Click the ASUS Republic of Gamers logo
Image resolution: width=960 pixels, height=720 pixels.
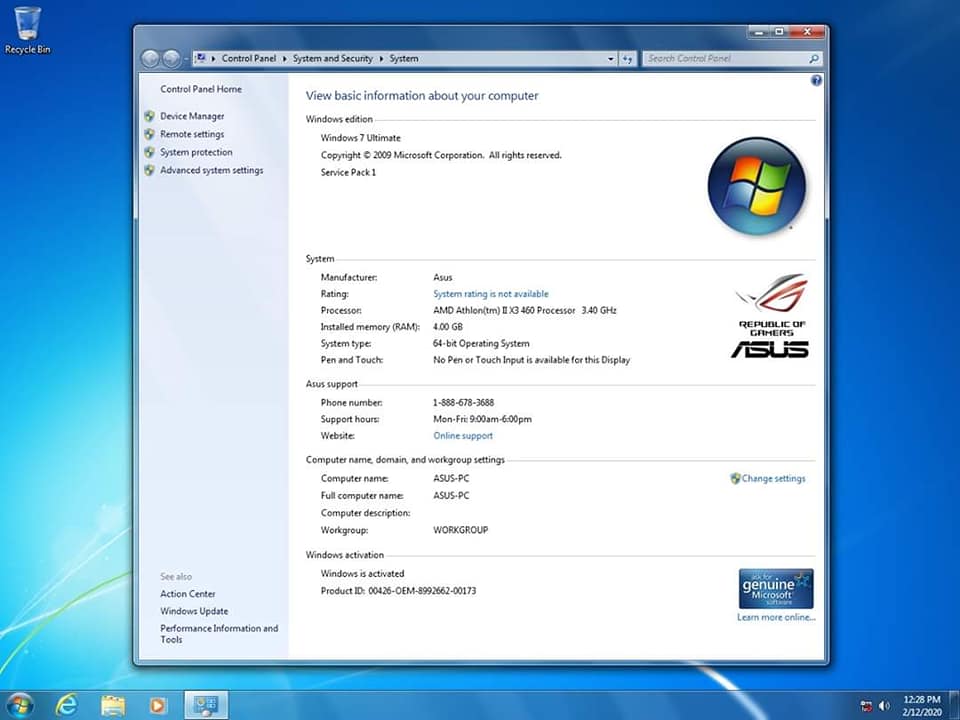[771, 315]
